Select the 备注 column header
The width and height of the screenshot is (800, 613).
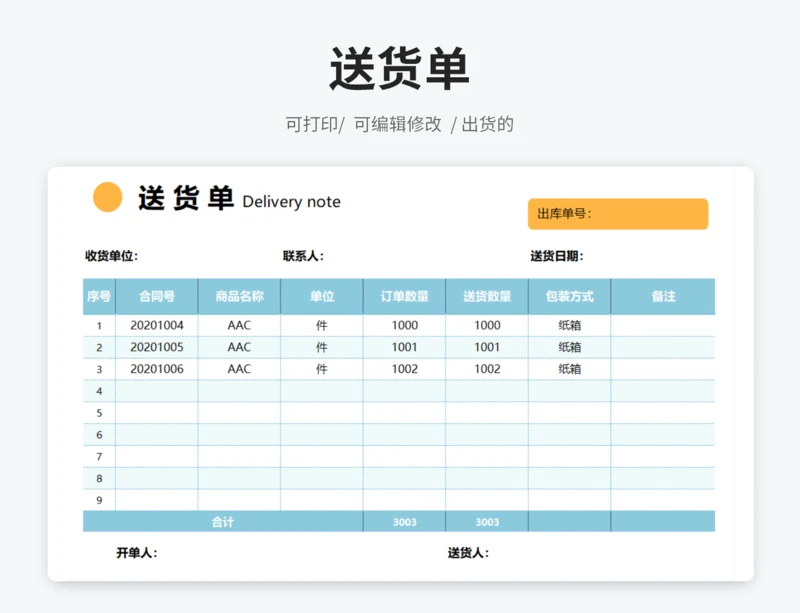coord(663,296)
